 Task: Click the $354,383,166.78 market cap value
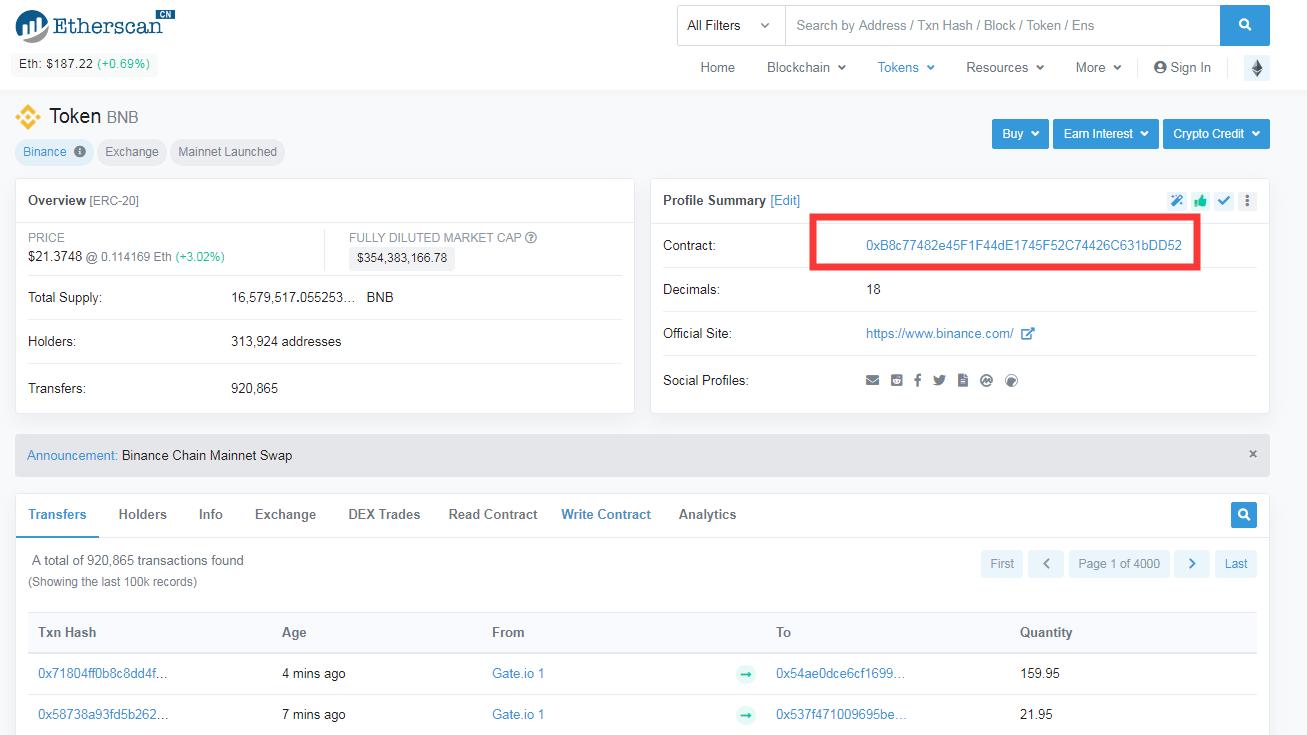tap(402, 259)
